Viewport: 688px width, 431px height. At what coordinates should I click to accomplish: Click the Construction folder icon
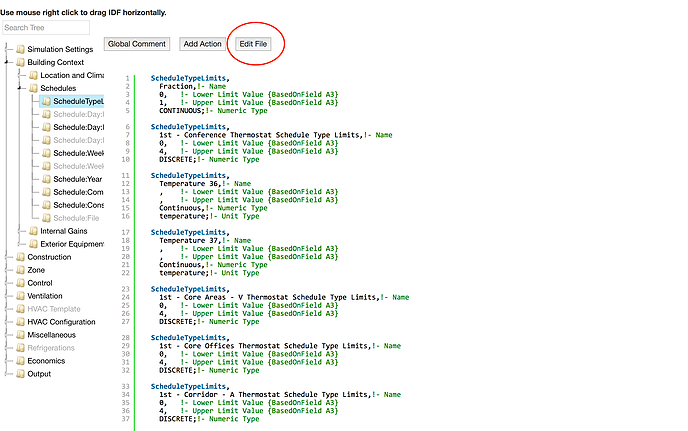click(x=20, y=257)
